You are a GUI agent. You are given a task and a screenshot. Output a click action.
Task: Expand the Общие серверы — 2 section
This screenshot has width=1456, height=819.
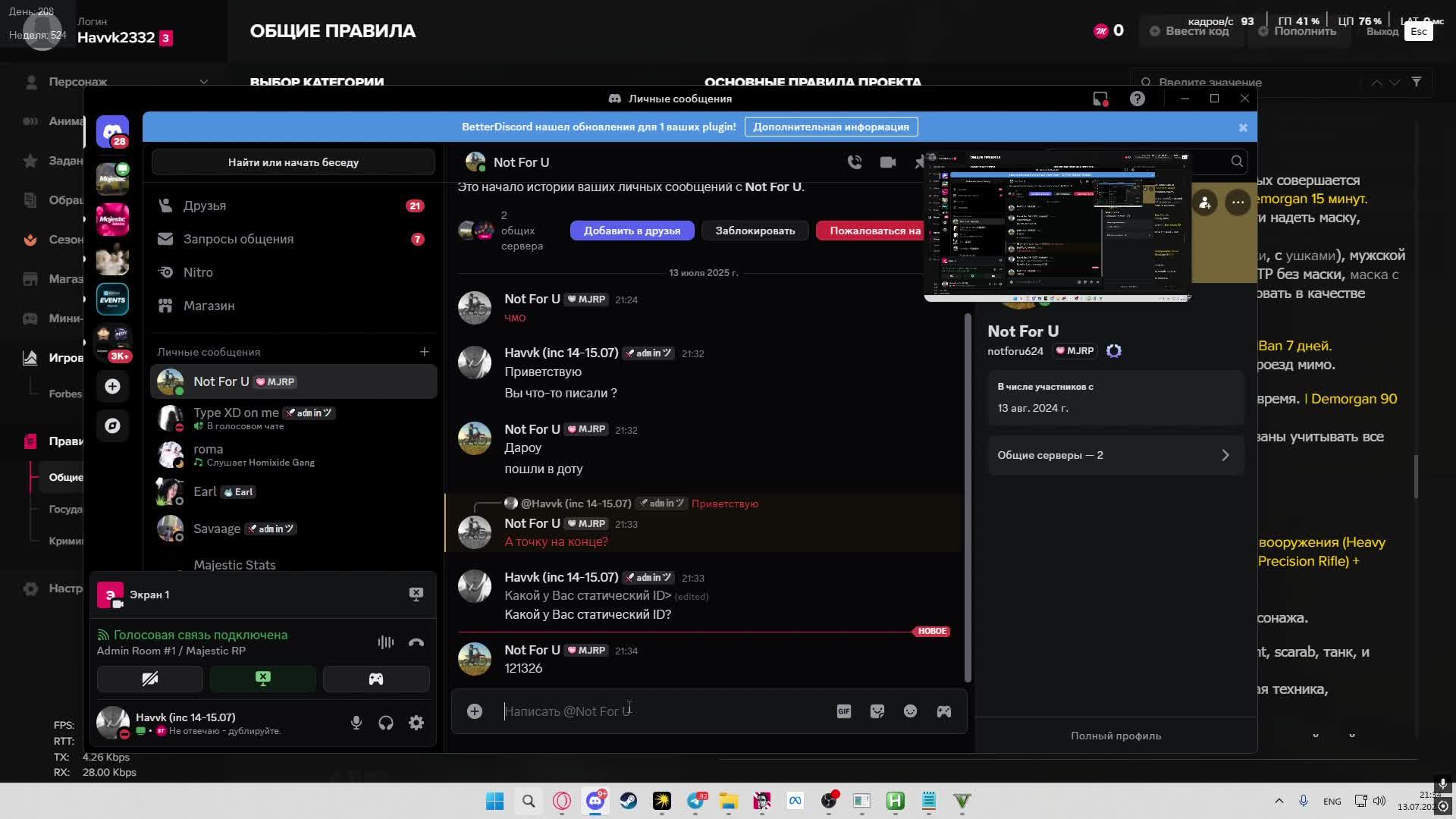pyautogui.click(x=1115, y=455)
